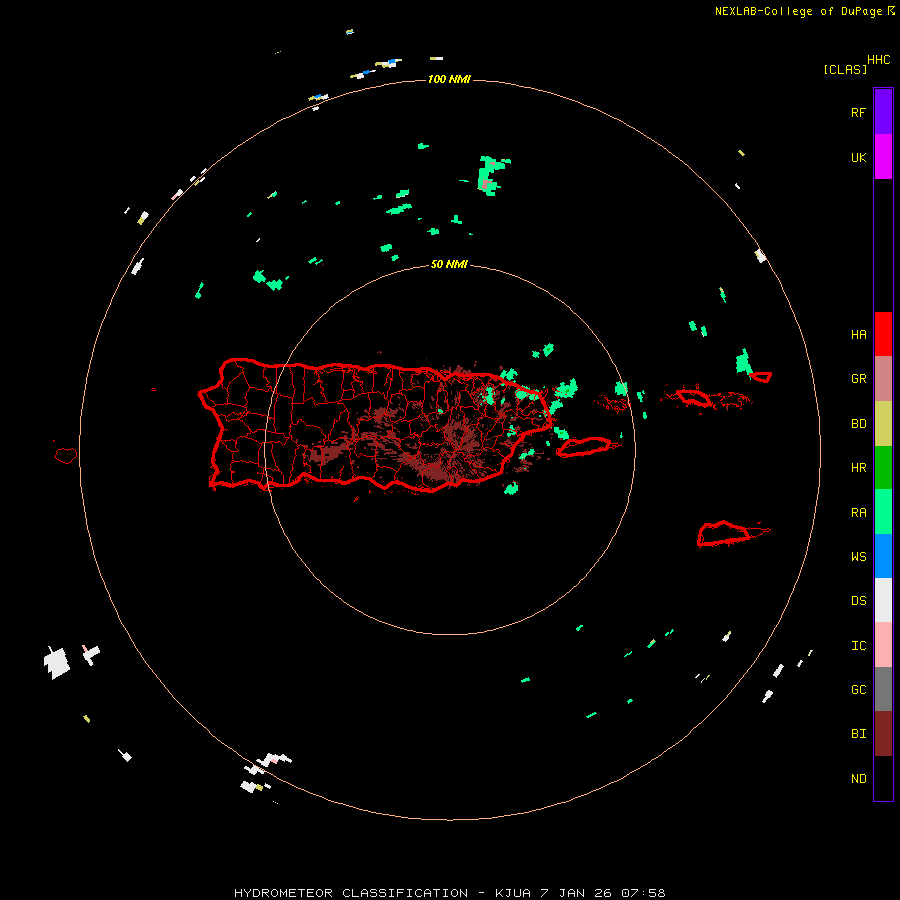This screenshot has height=900, width=900.
Task: Click the BD legend label
Action: click(x=858, y=424)
